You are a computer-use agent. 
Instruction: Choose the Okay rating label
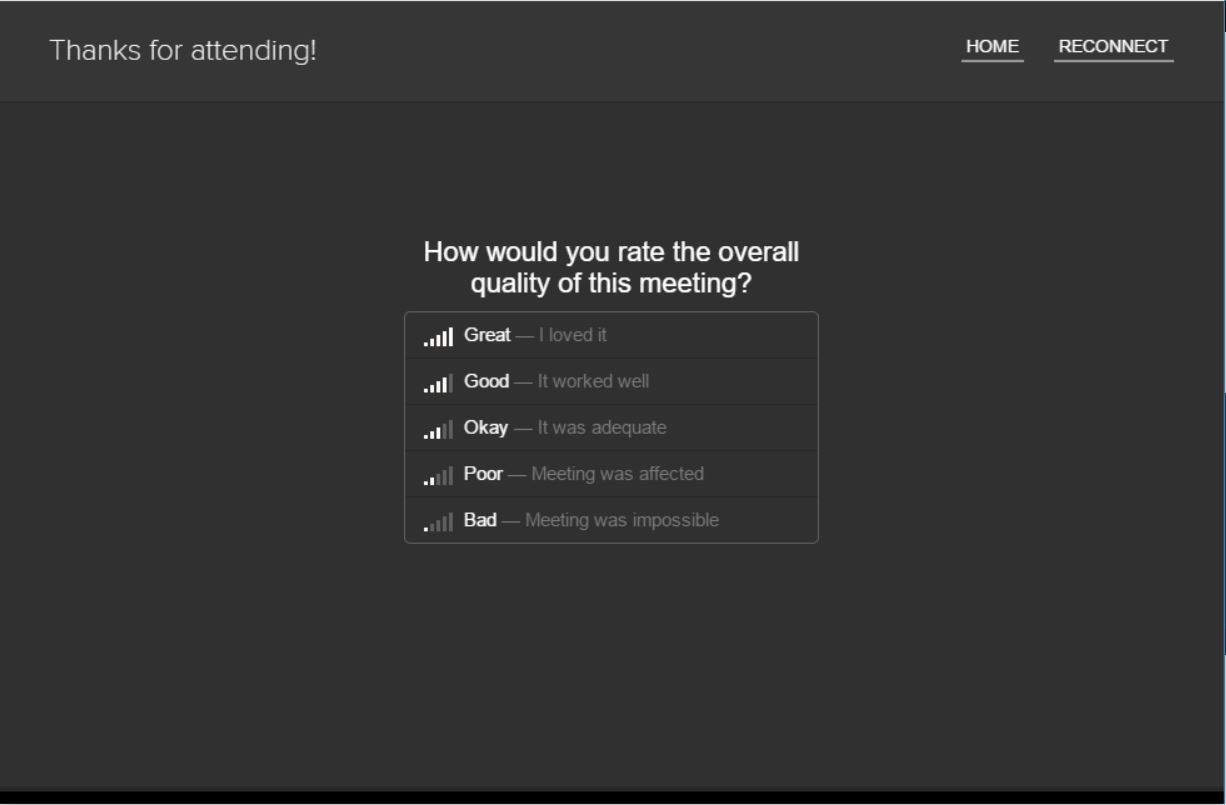[485, 427]
